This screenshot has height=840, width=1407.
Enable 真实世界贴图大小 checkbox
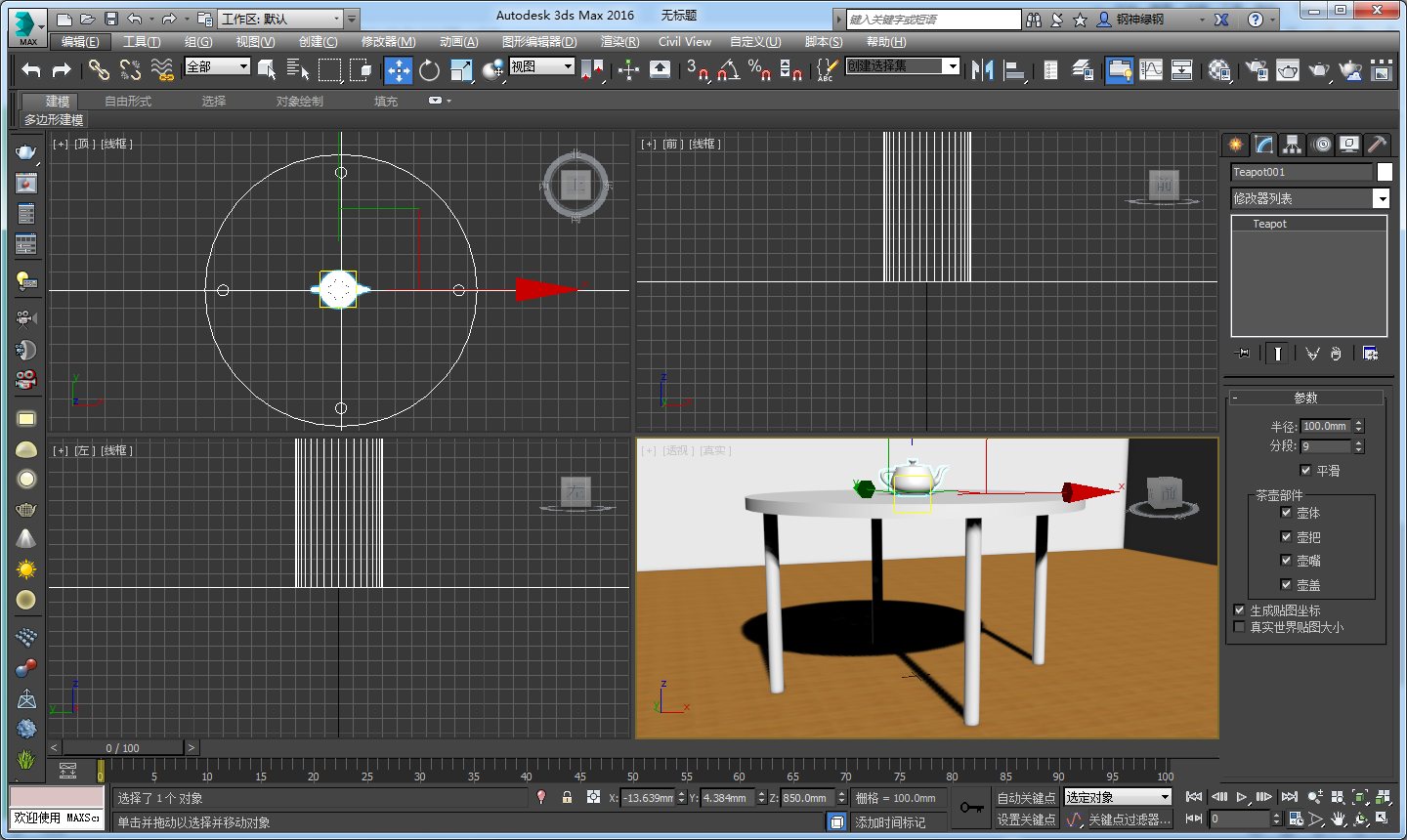click(x=1239, y=626)
